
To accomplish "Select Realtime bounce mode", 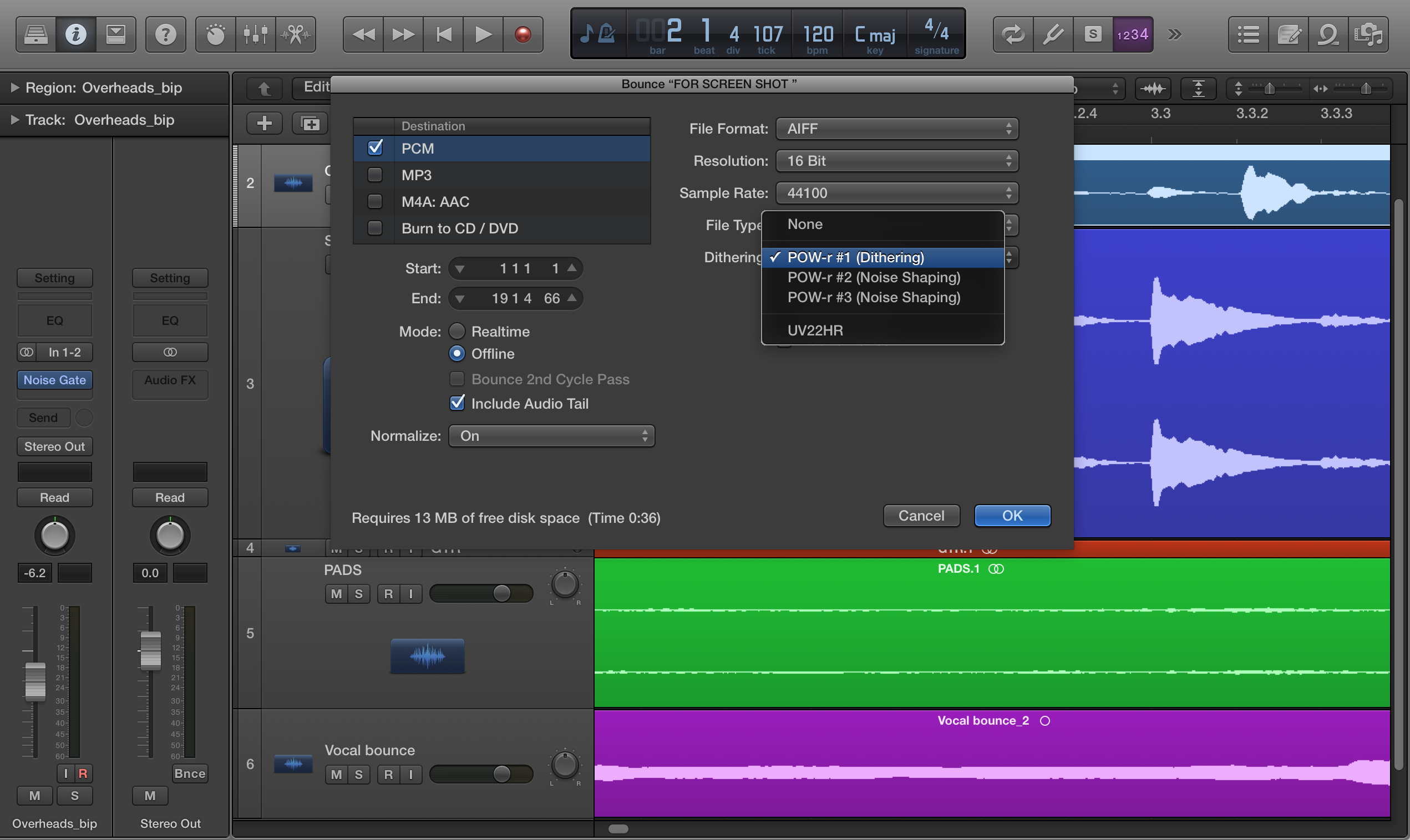I will click(x=457, y=331).
